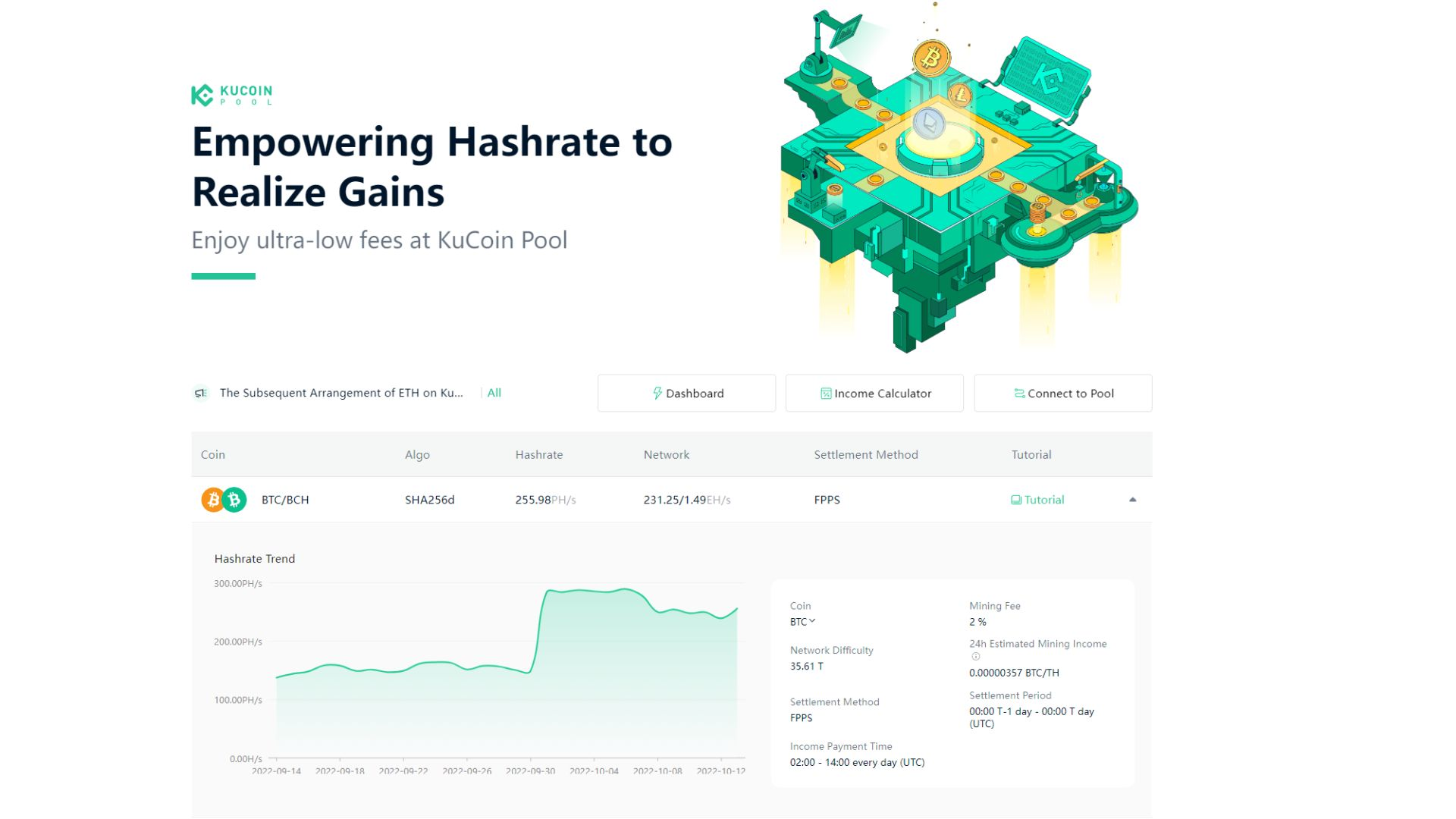Click the 255.98PH/s hashrate value
The height and width of the screenshot is (819, 1456).
click(545, 500)
